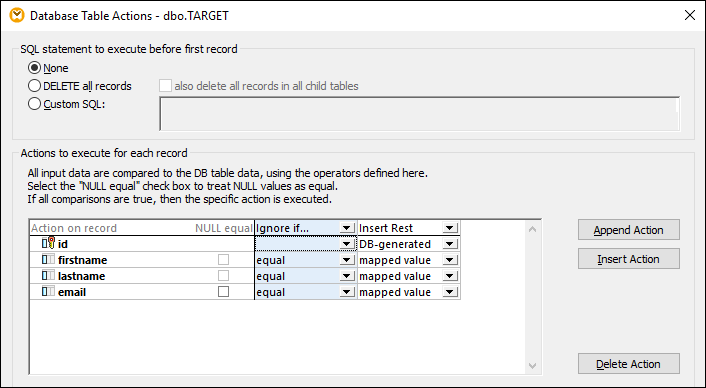Viewport: 706px width, 388px height.
Task: Select the None radio button
Action: (34, 68)
